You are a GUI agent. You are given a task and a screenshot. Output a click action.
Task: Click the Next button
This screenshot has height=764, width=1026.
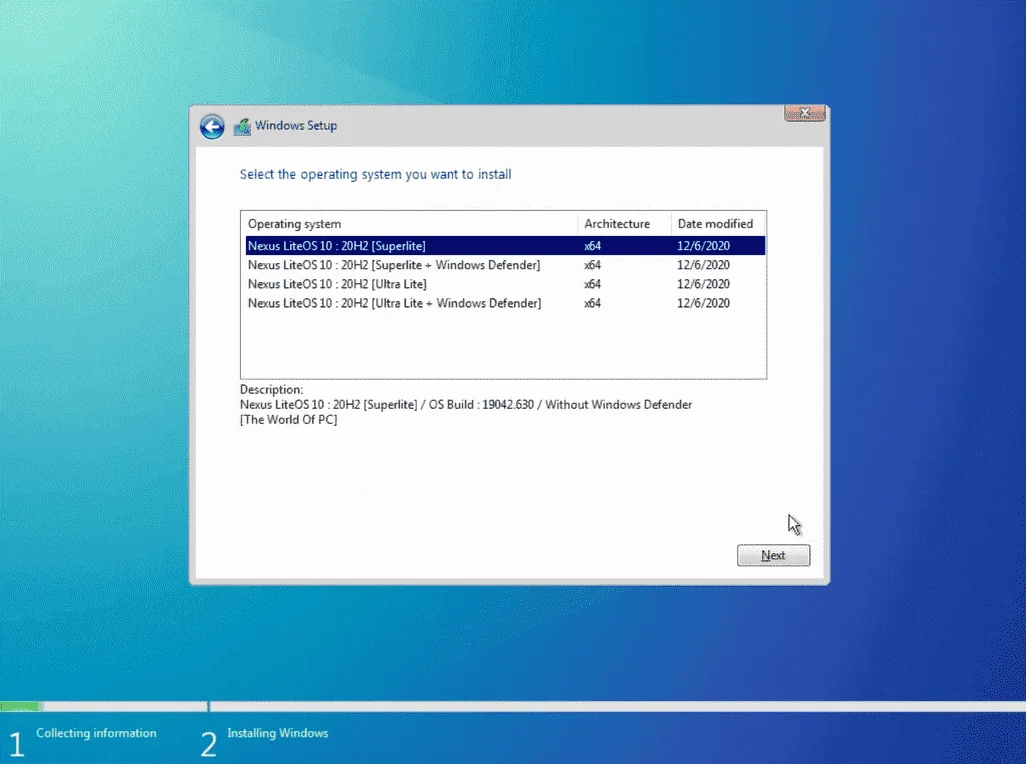[773, 555]
